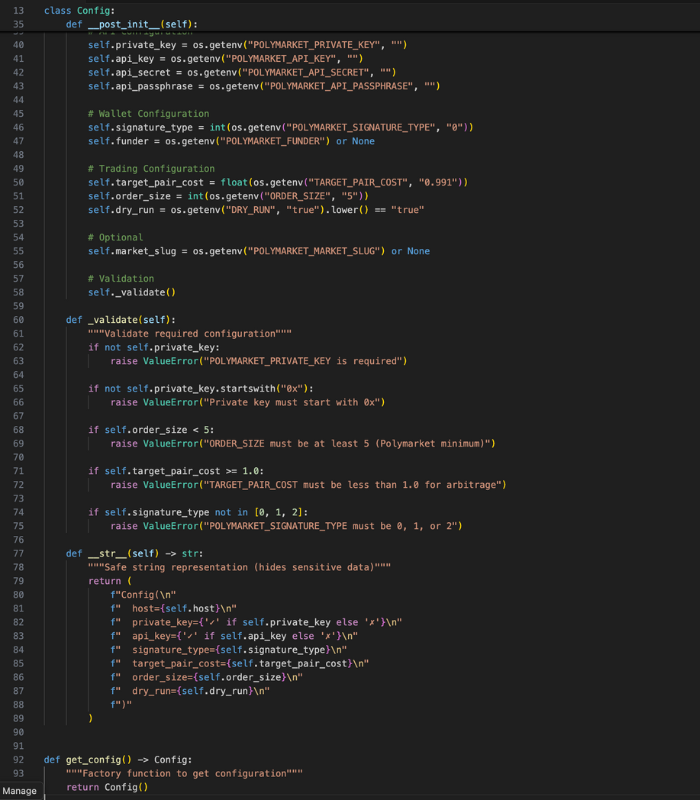
Task: Click the '# Validation' comment
Action: (x=121, y=279)
